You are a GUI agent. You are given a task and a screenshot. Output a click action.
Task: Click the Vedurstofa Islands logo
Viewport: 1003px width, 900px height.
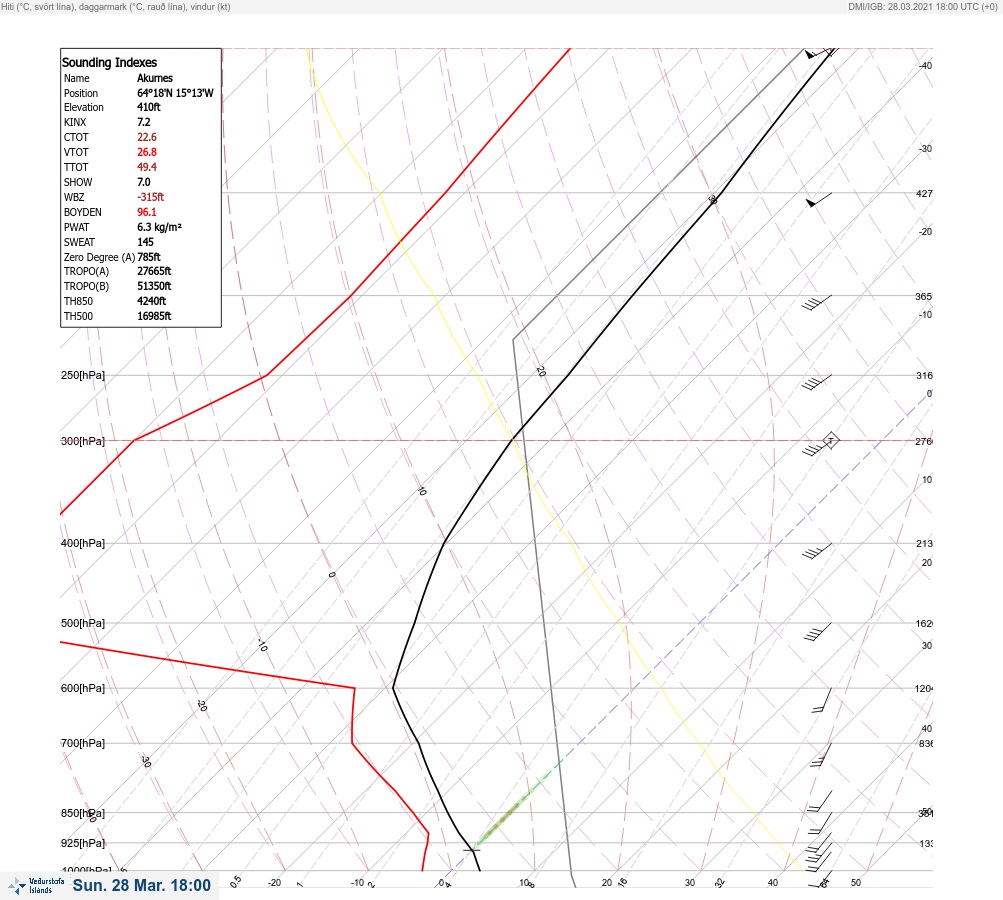tap(36, 885)
